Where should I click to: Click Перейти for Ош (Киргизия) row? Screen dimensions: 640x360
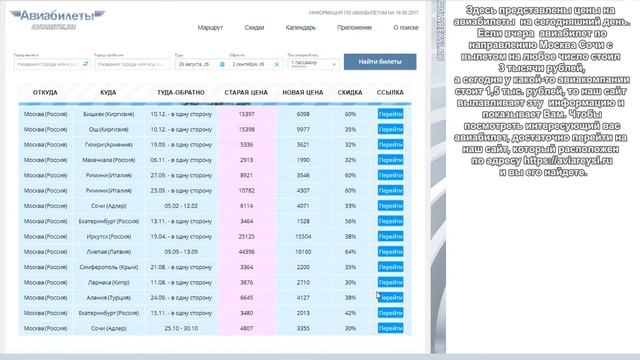(x=391, y=129)
